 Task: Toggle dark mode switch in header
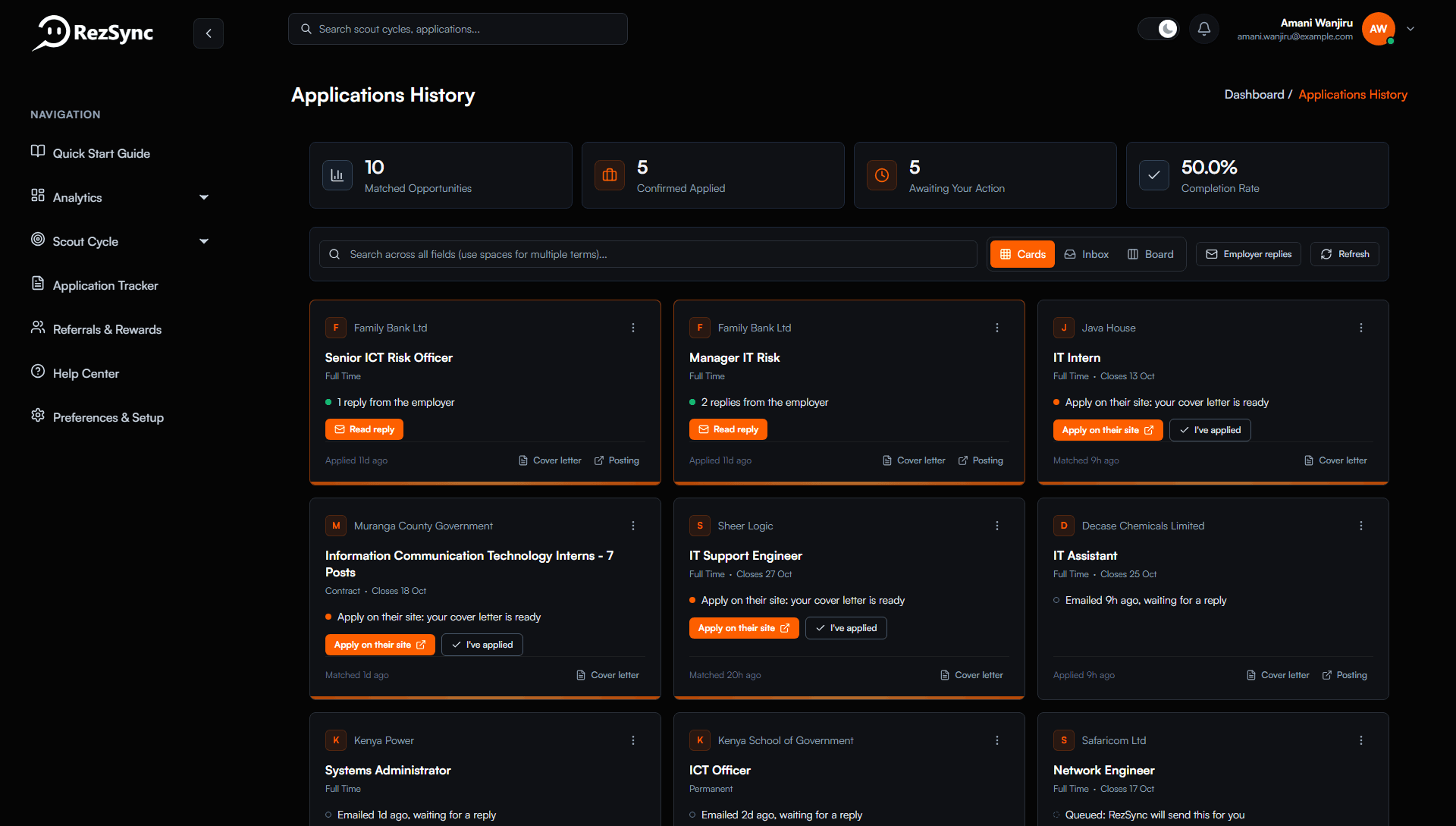(1159, 29)
